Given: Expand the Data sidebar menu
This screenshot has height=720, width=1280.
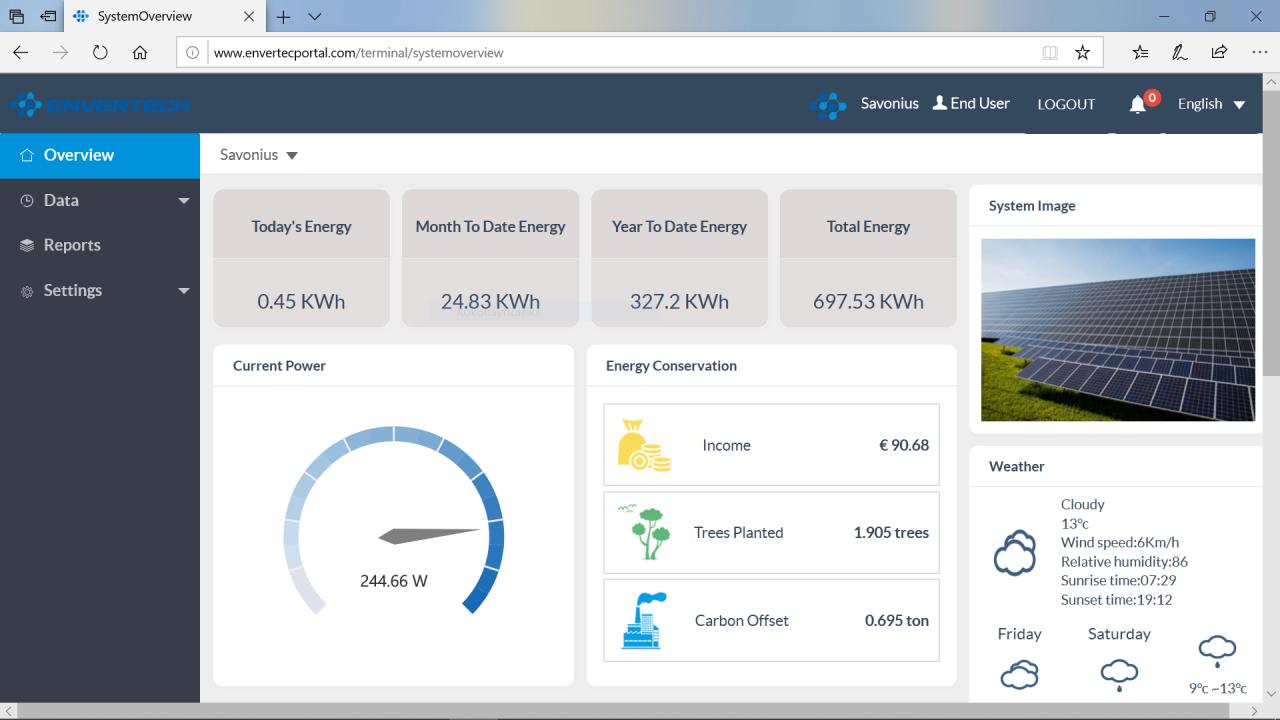Looking at the screenshot, I should tap(100, 200).
